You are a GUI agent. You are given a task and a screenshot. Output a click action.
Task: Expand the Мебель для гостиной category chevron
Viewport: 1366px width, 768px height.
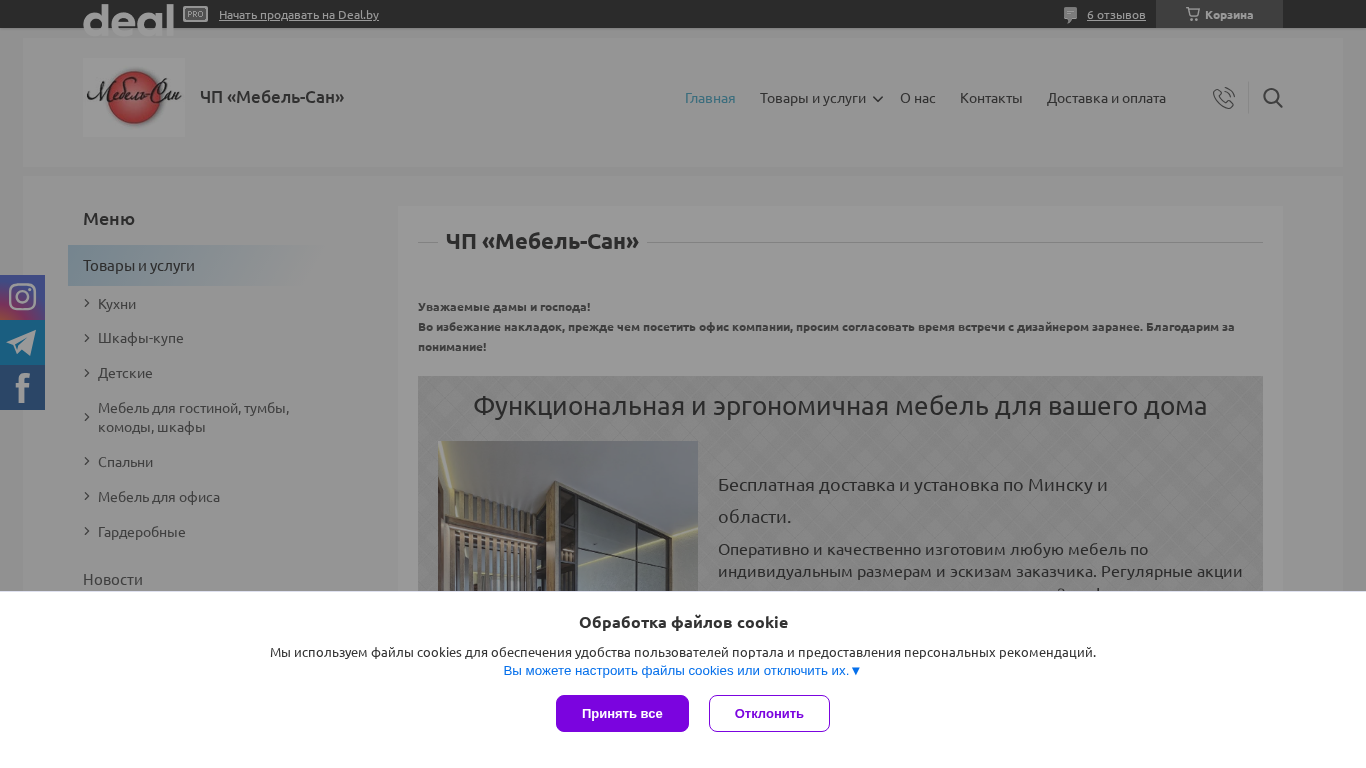coord(87,417)
